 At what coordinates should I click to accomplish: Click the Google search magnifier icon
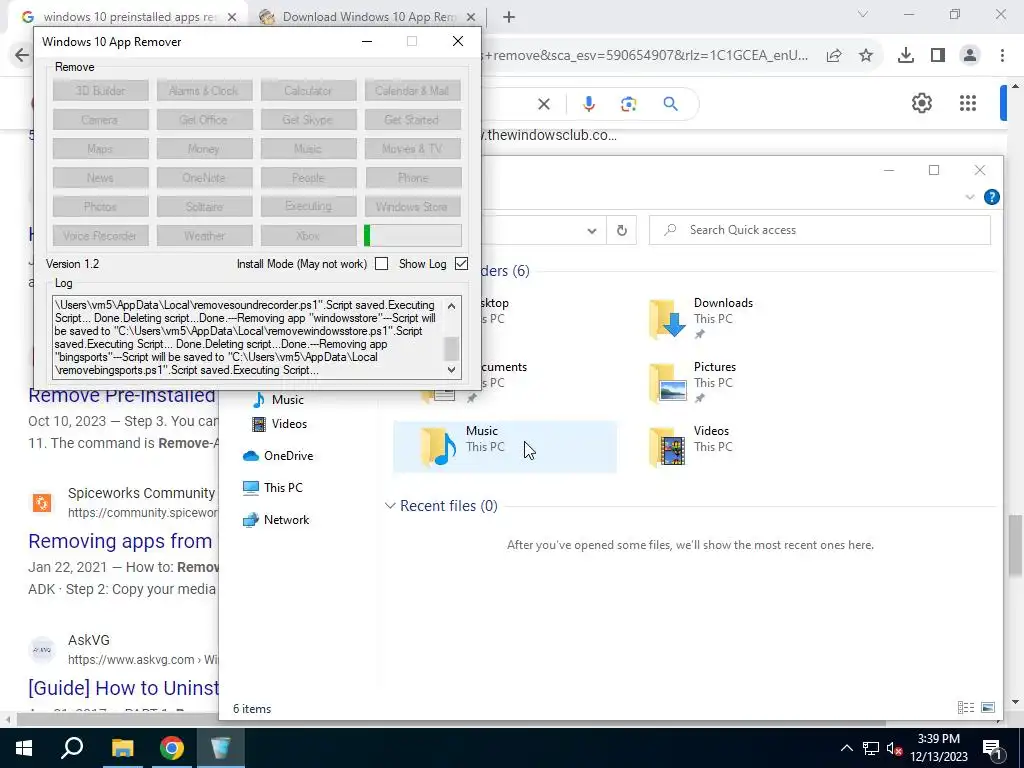coord(670,104)
